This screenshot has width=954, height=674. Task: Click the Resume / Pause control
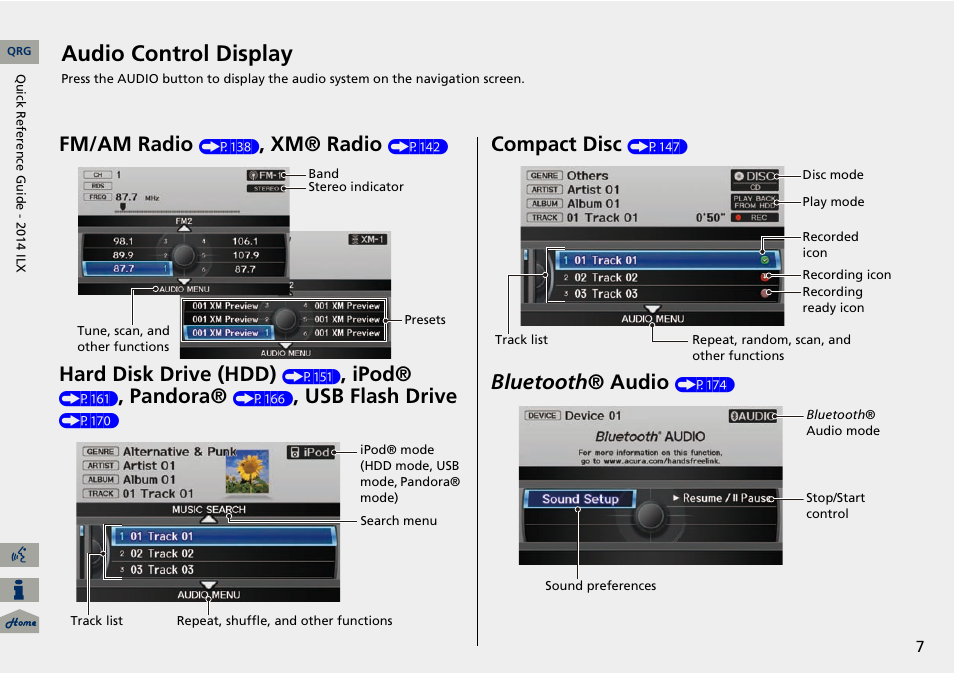point(723,498)
